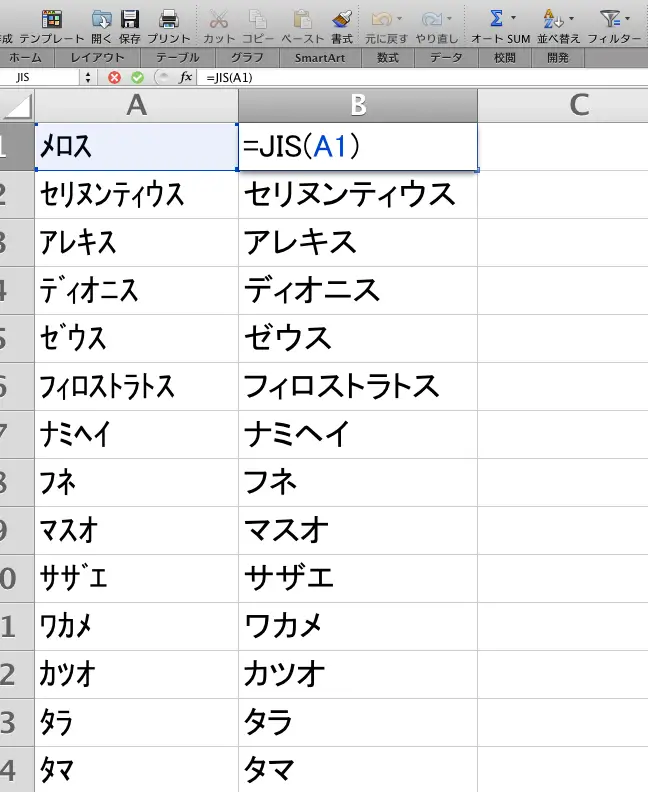
Task: Select full-width ゼウス cell
Action: point(358,338)
